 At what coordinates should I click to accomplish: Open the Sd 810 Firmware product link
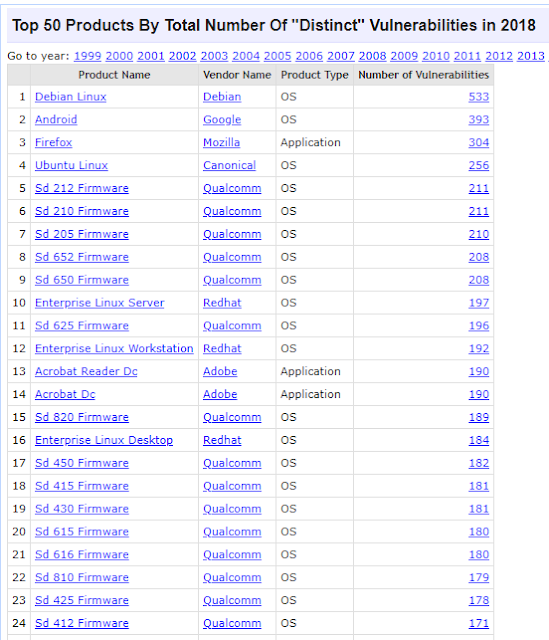82,577
